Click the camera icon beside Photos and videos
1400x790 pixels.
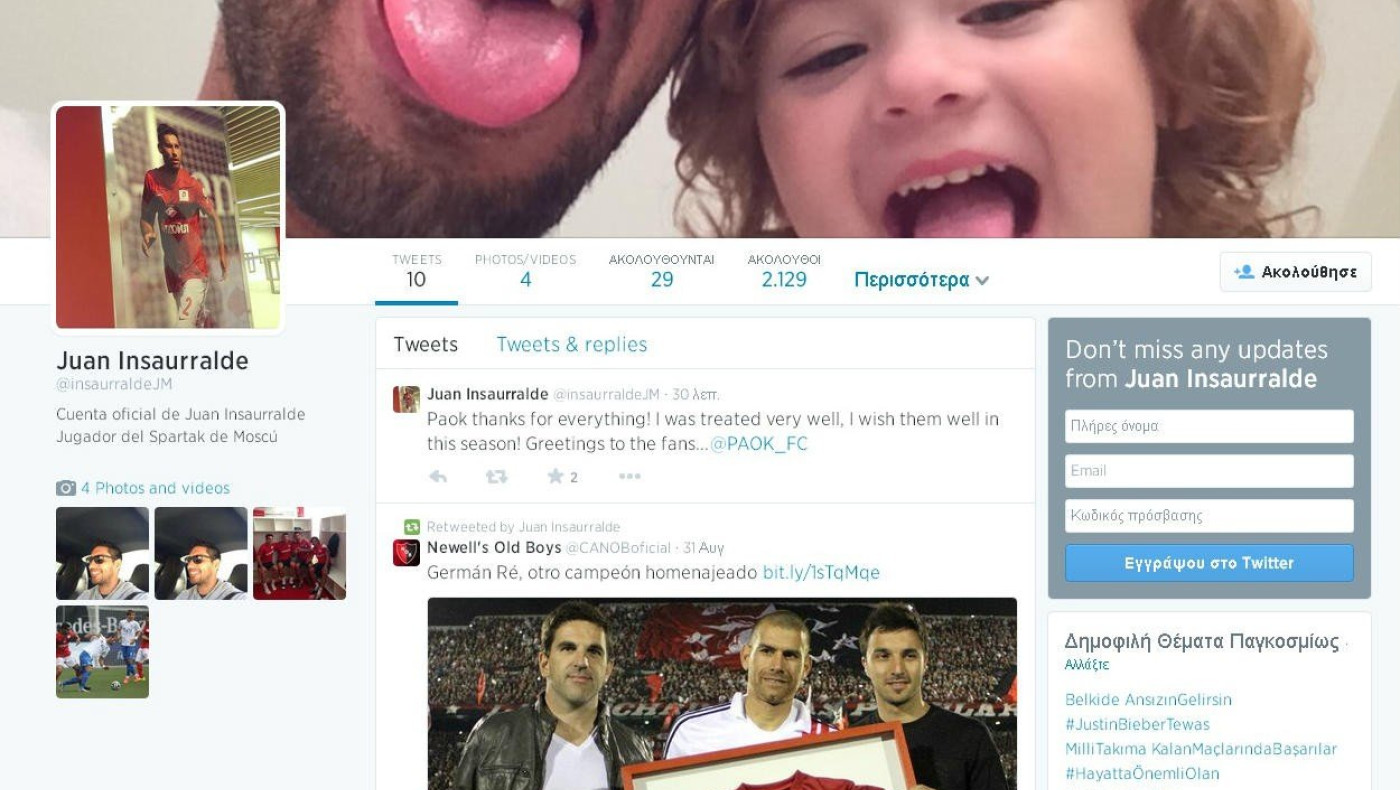click(x=66, y=488)
